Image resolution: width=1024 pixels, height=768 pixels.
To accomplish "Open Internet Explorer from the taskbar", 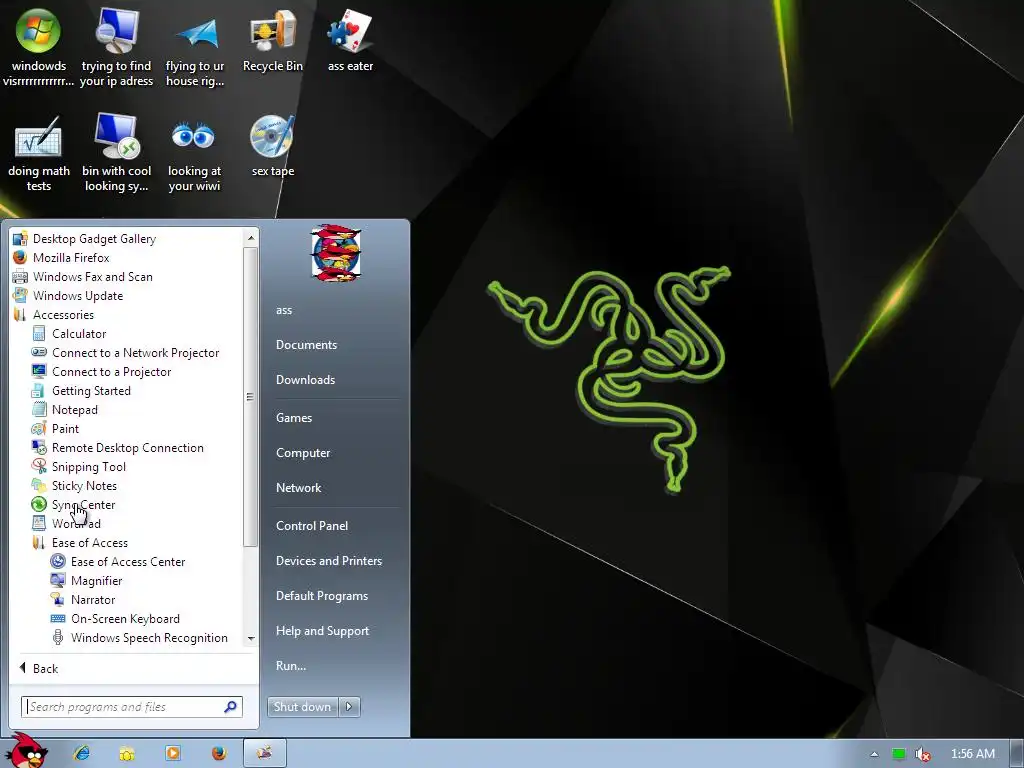I will (82, 753).
